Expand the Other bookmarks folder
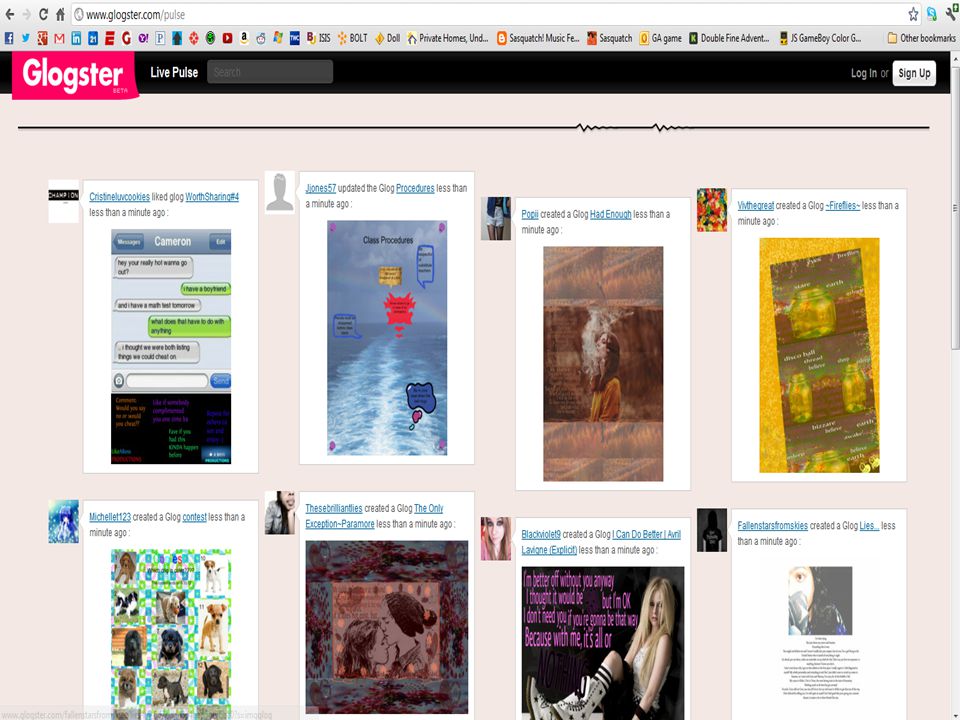 coord(921,38)
